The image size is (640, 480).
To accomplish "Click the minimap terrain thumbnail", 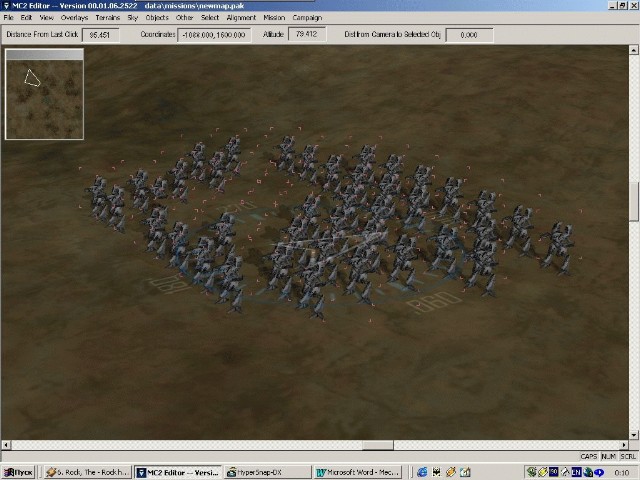I will [x=44, y=99].
